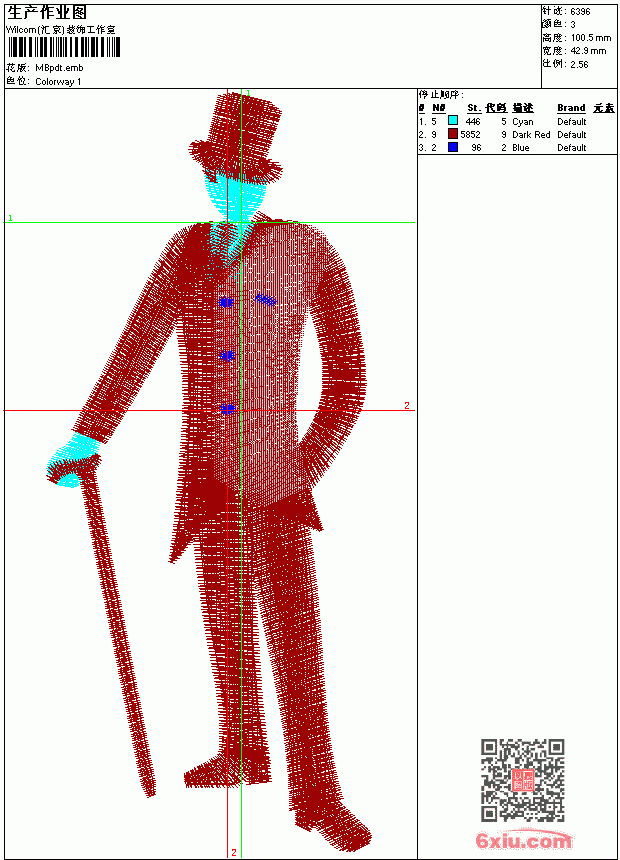Click the red guide marker labeled 2
This screenshot has width=620, height=860.
tap(407, 405)
